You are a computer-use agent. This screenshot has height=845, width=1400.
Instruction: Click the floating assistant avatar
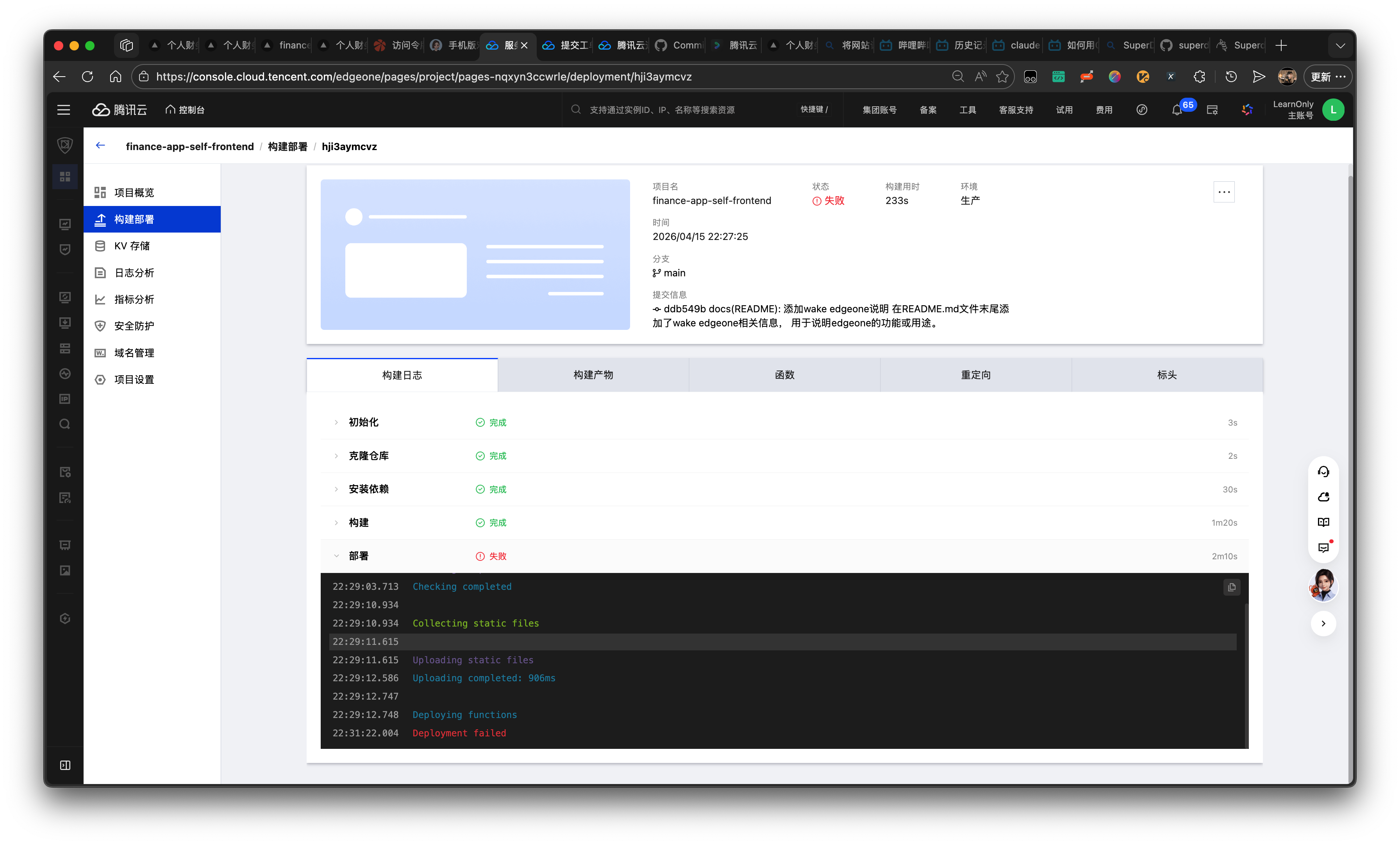[1323, 586]
